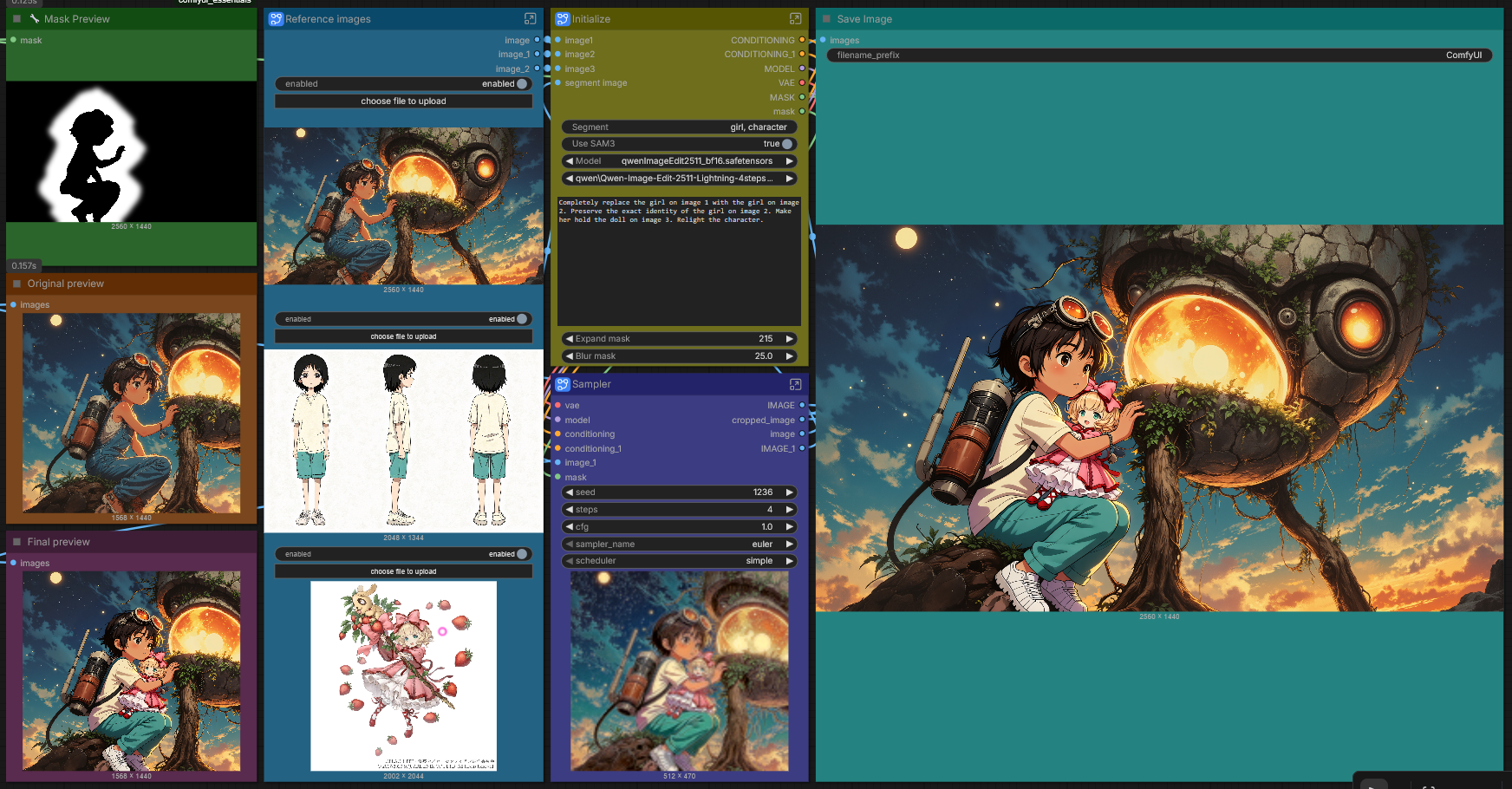Toggle the enabled switch above the strawberry doll reference
Image resolution: width=1512 pixels, height=789 pixels.
(522, 554)
